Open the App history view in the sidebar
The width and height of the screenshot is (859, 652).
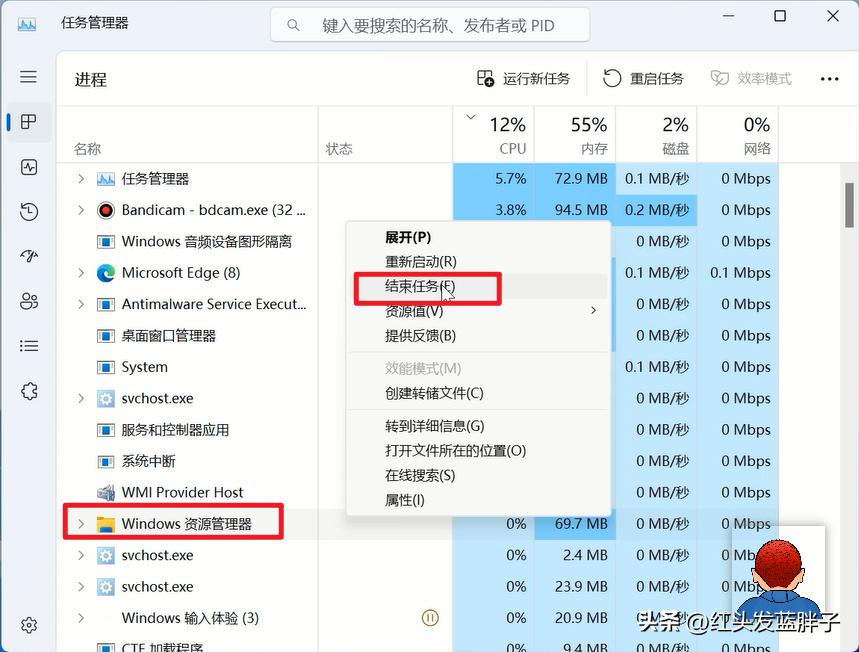pyautogui.click(x=28, y=211)
